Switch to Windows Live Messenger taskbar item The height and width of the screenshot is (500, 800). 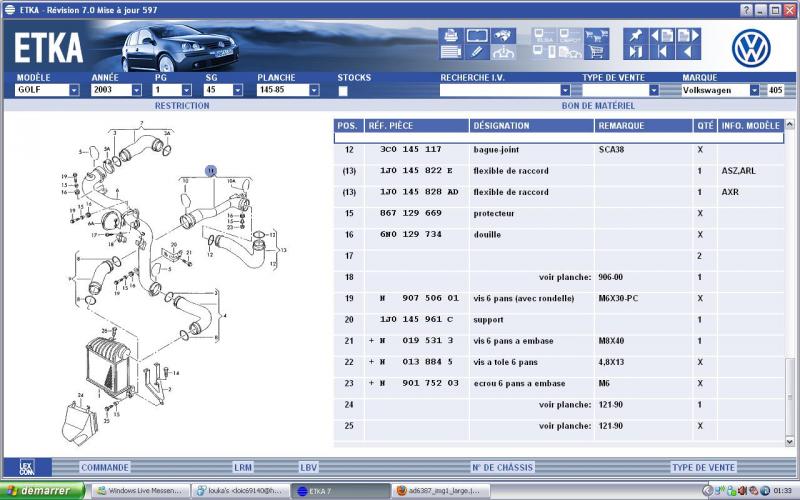[140, 491]
